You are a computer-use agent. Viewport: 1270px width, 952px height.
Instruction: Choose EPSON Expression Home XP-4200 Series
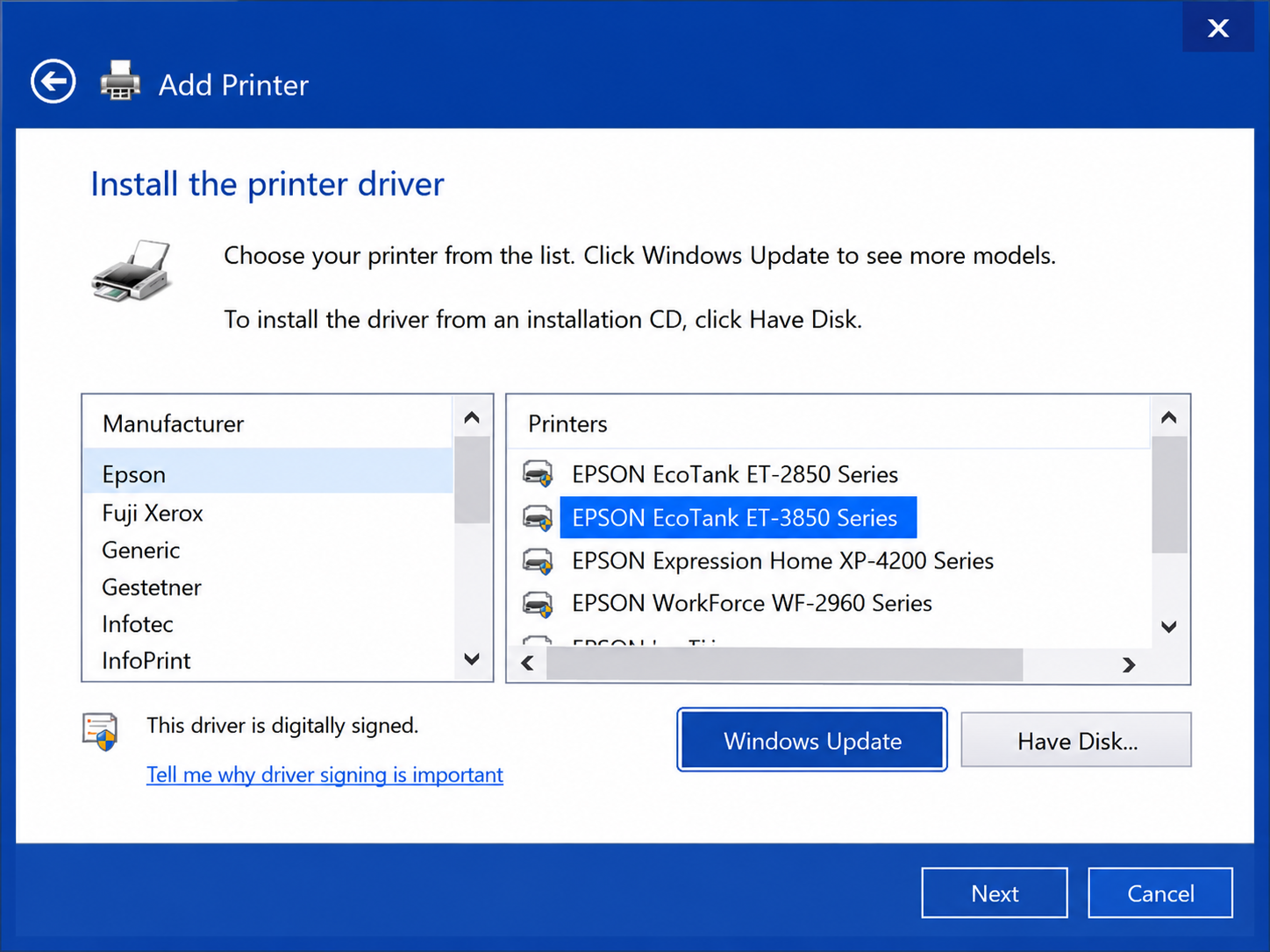click(x=782, y=561)
